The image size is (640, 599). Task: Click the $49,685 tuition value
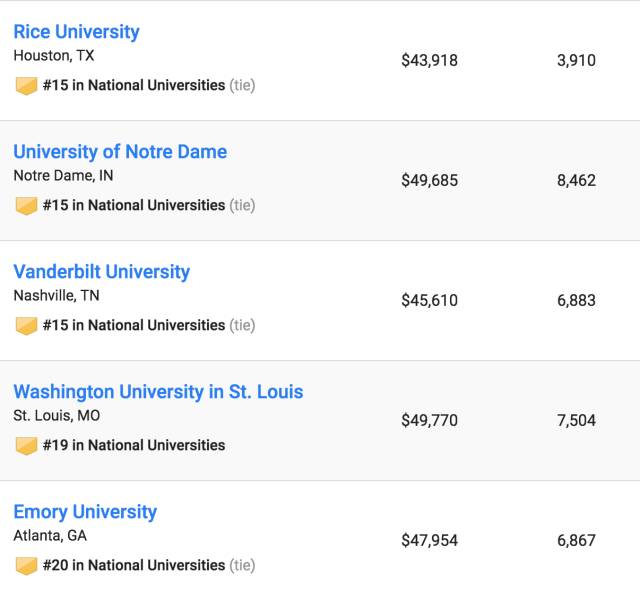[x=429, y=180]
